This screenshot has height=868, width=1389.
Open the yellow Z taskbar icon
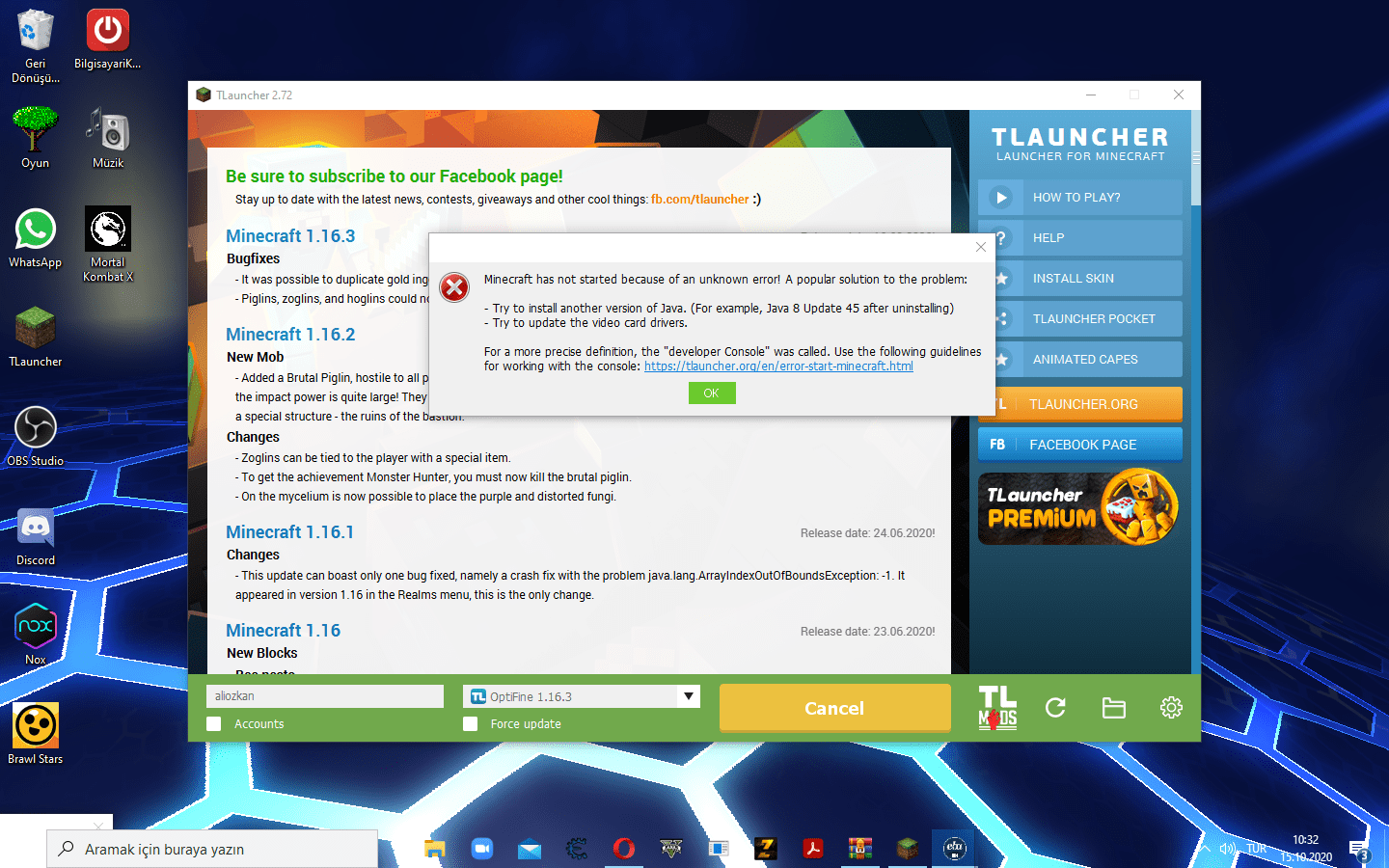click(766, 849)
